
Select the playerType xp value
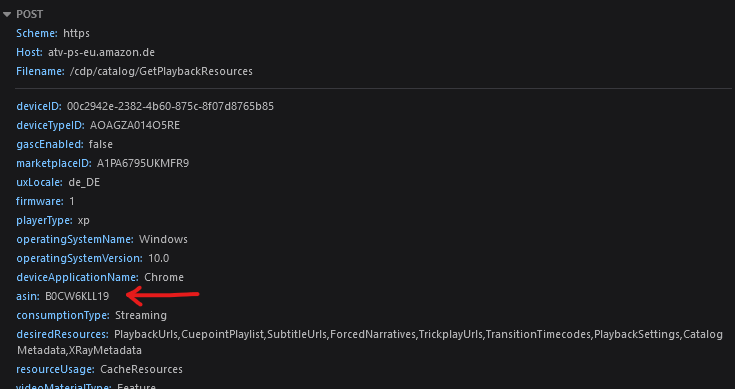point(83,220)
